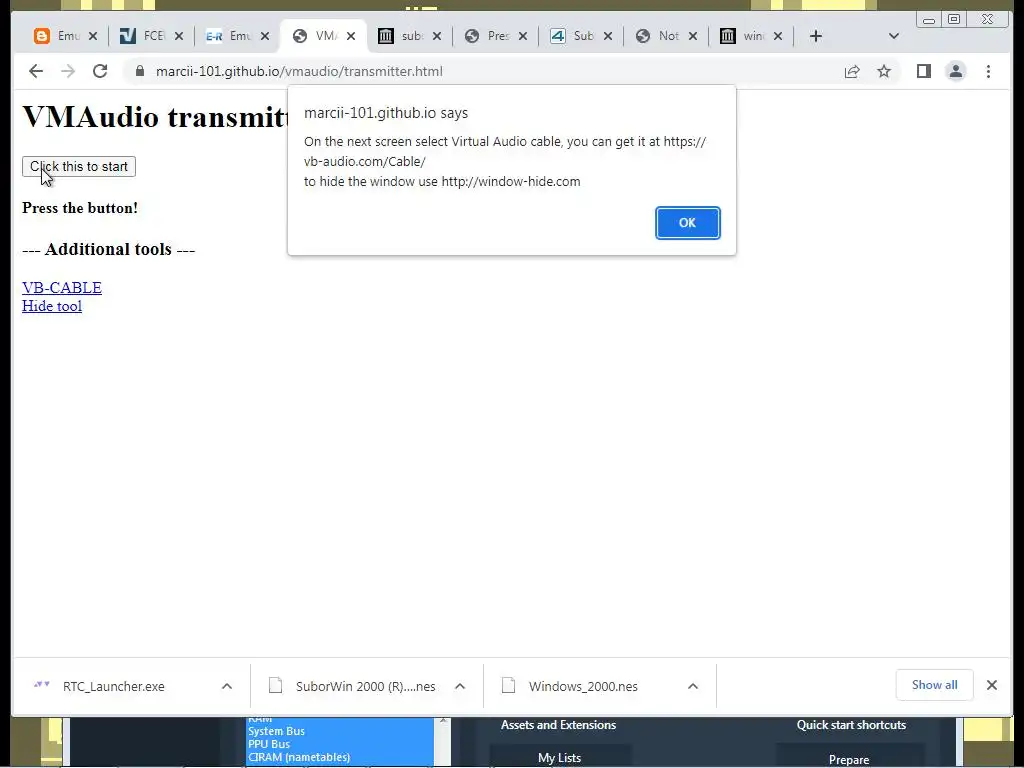
Task: Close the 'Pres' tab
Action: coord(522,36)
